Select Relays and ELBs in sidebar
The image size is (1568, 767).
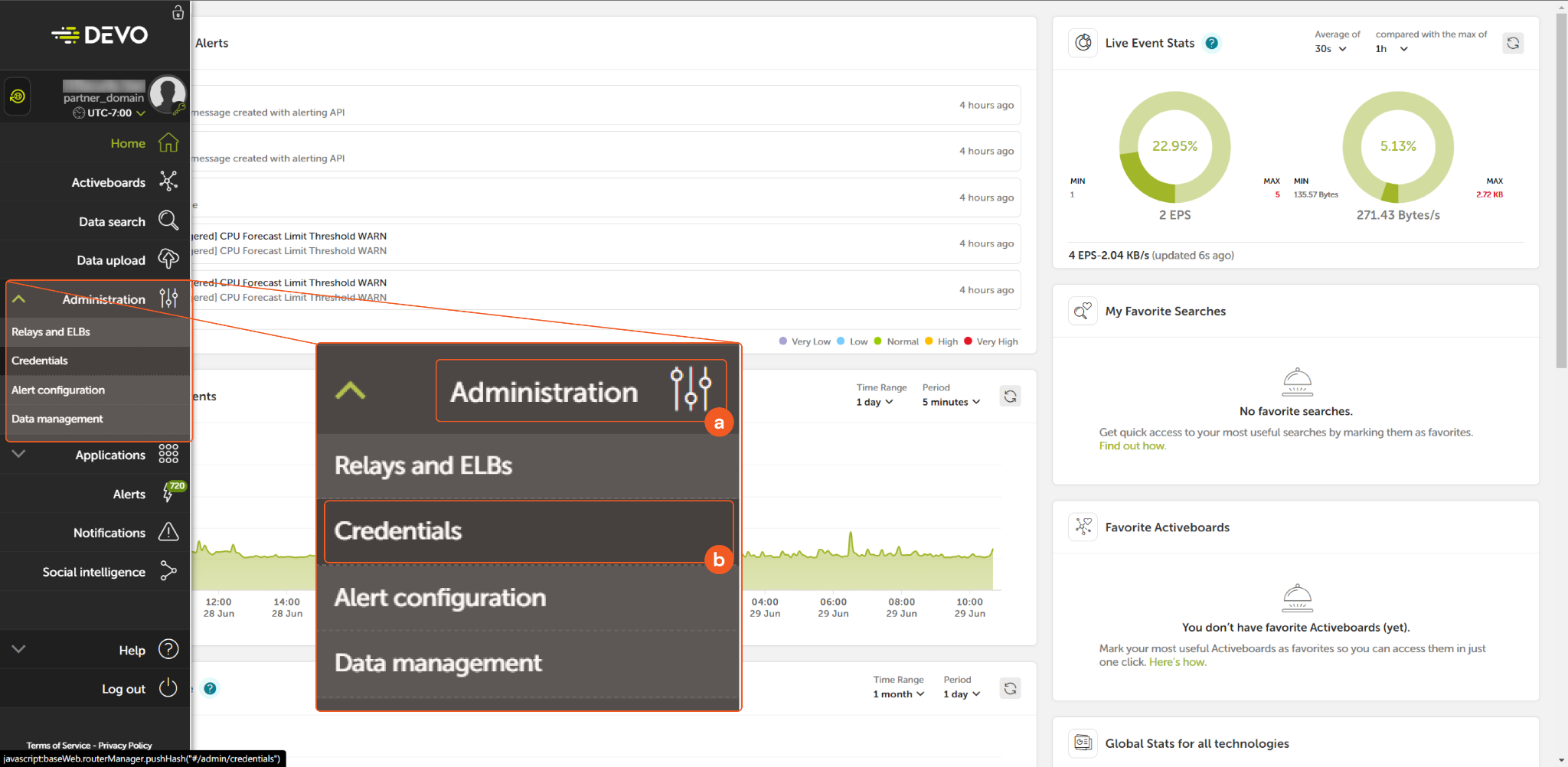pos(51,331)
